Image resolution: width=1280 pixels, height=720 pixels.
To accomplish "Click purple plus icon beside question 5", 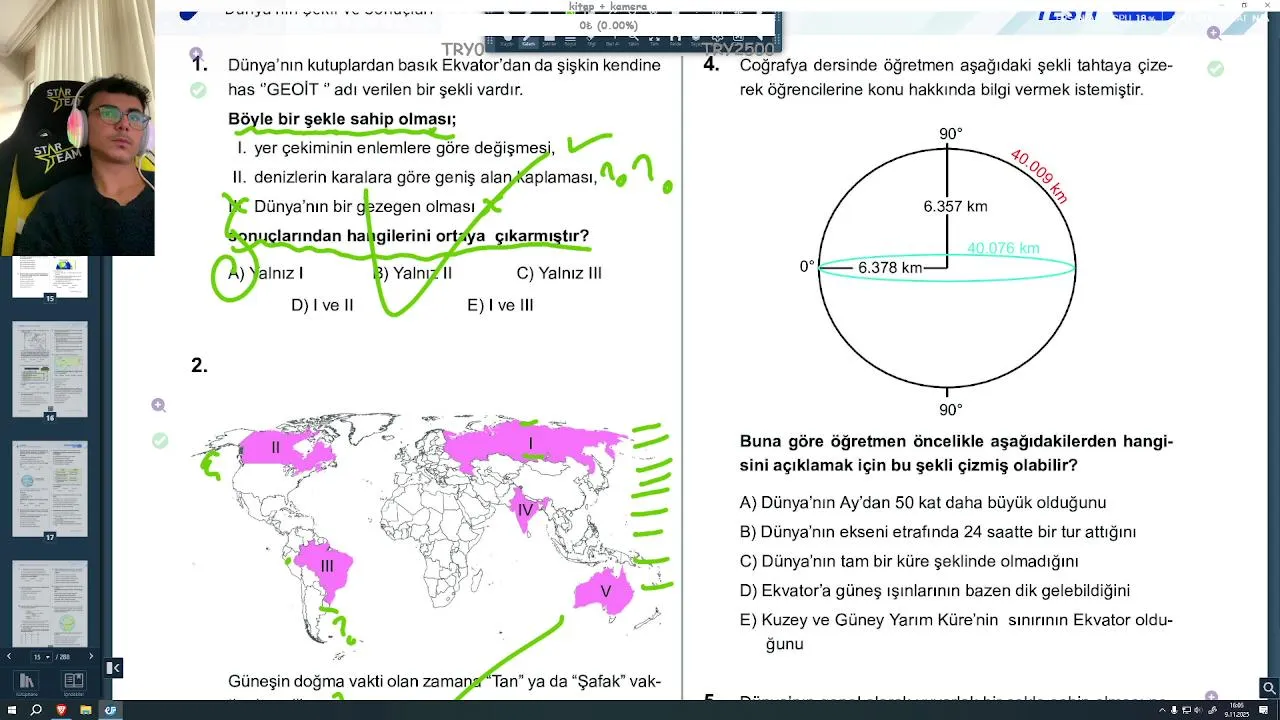I will tap(1211, 696).
